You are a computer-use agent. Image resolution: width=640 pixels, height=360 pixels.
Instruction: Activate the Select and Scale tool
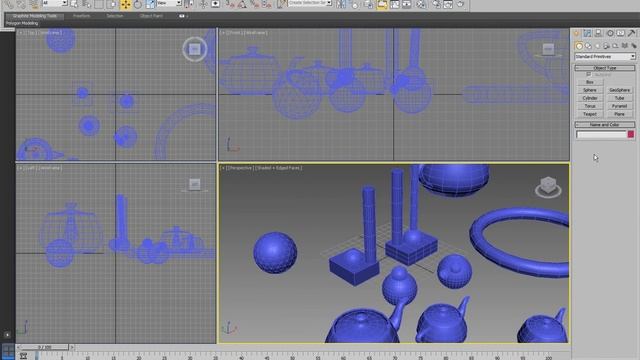point(150,4)
